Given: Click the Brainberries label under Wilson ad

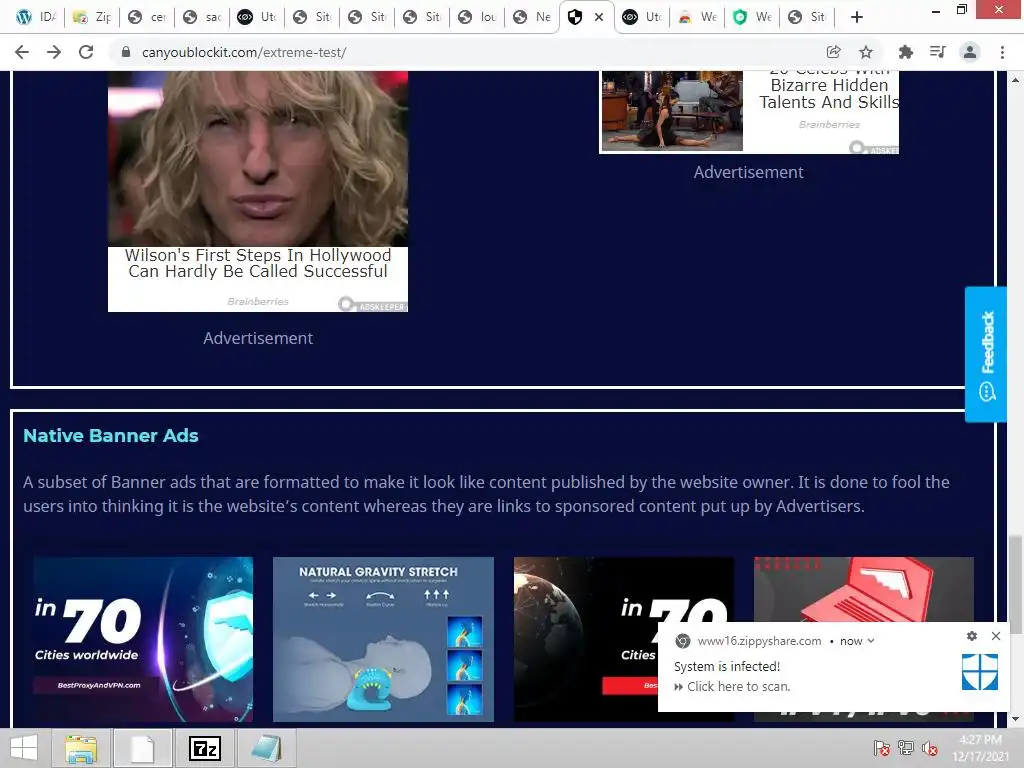Looking at the screenshot, I should [x=258, y=301].
